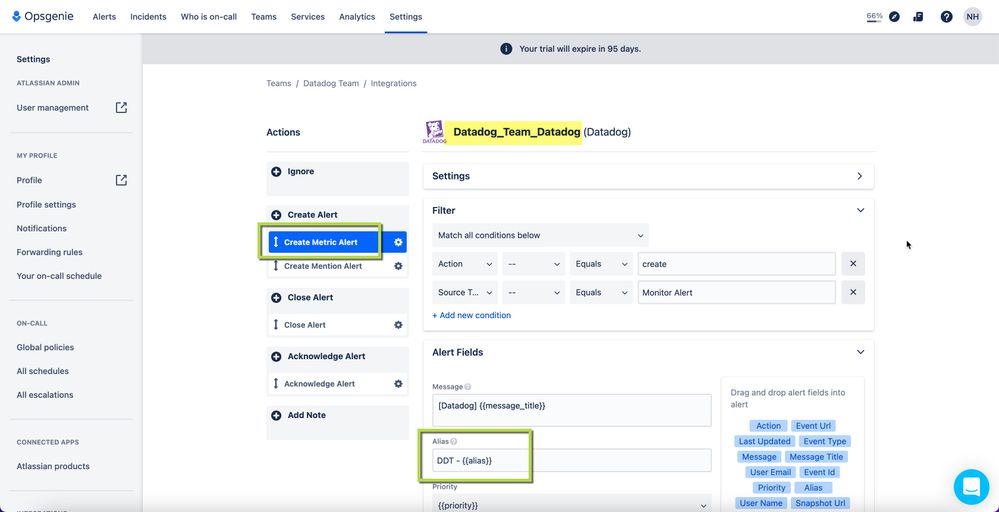Click the Message Title field chip

coord(816,457)
